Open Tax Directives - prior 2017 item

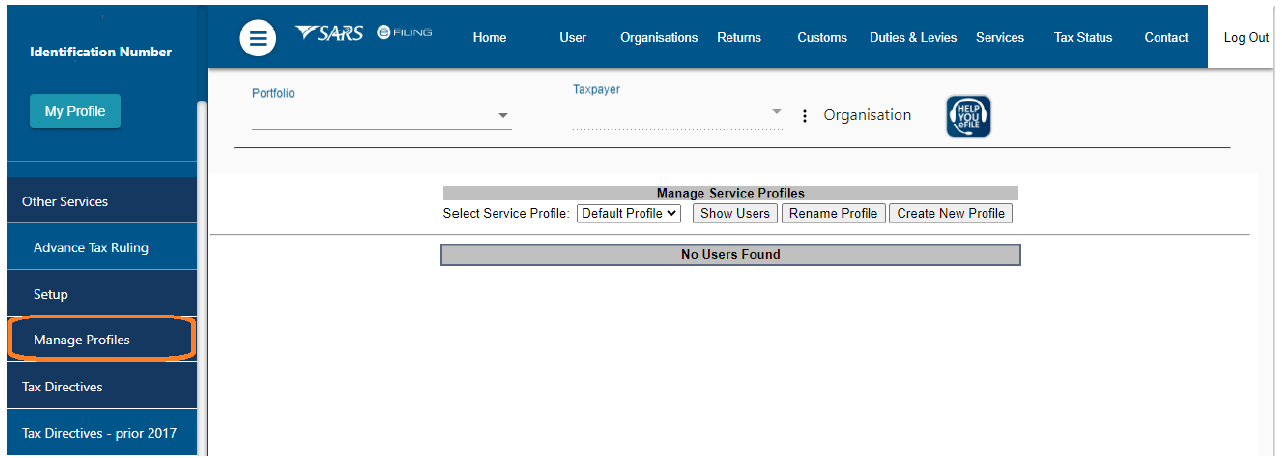[x=102, y=433]
